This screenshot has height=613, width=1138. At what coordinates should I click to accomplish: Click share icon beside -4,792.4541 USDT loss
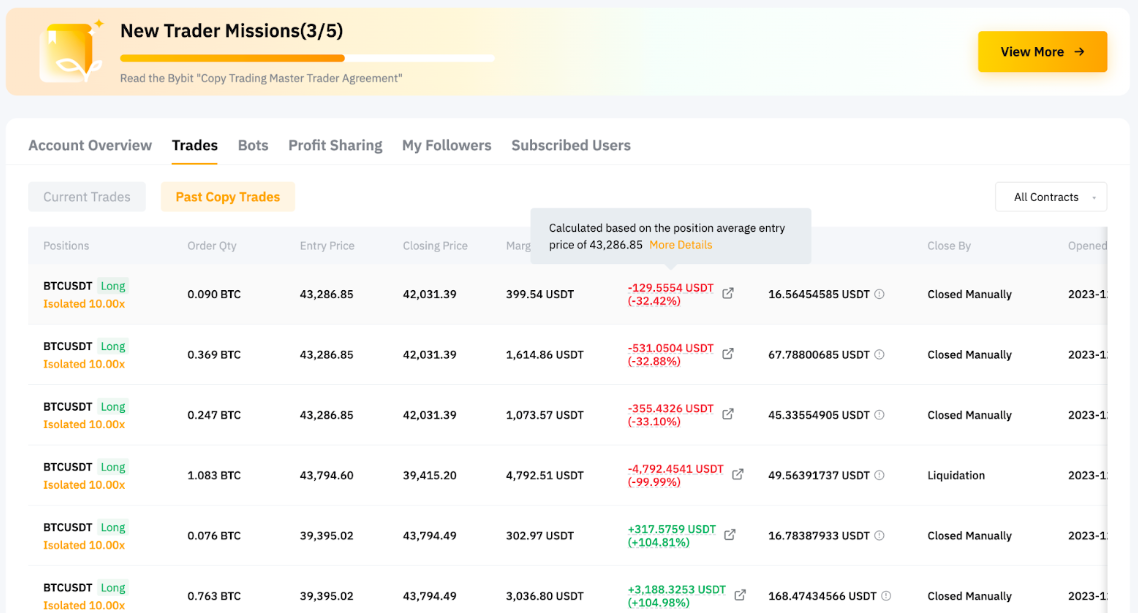[738, 475]
